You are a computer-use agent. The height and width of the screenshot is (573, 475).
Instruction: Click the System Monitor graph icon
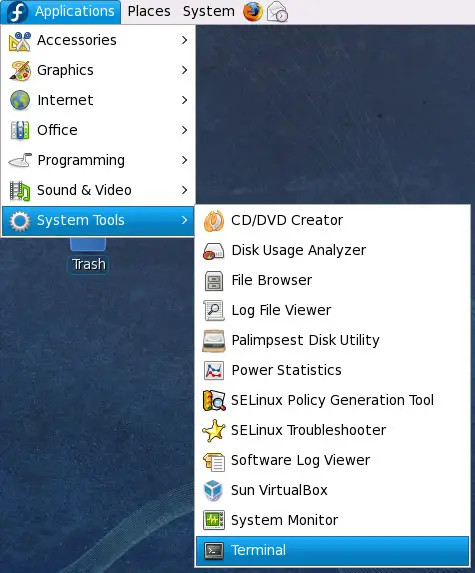213,520
